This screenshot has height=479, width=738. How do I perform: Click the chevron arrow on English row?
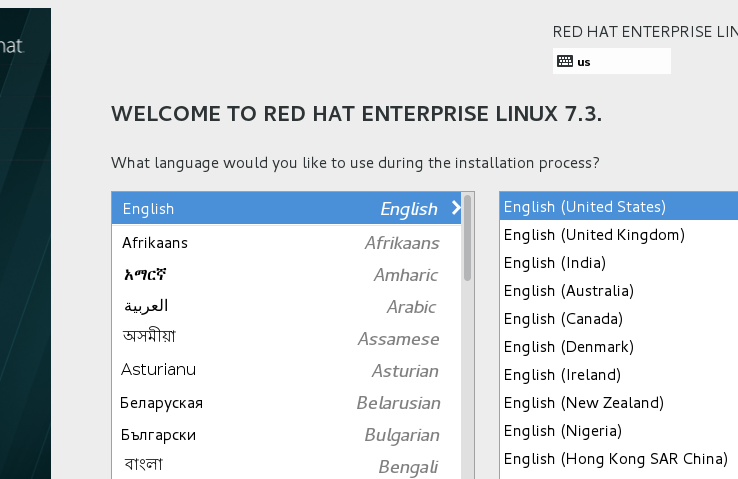click(x=456, y=208)
